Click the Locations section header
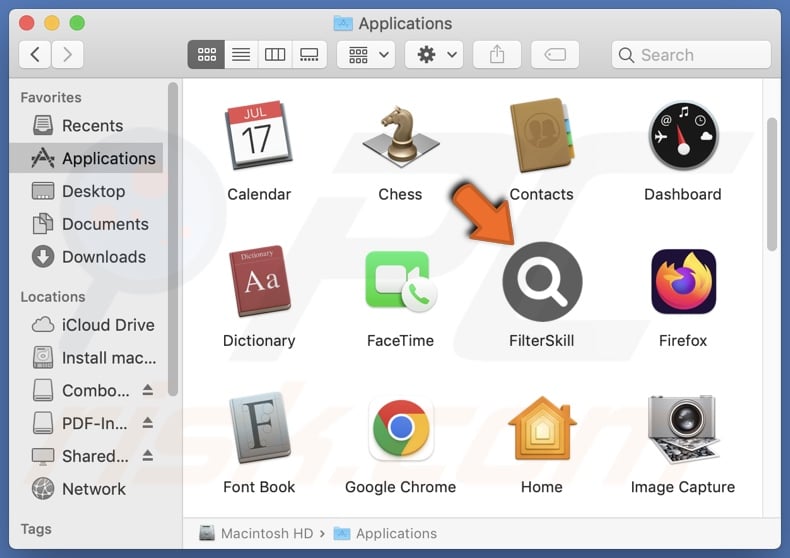The image size is (790, 558). pos(53,297)
